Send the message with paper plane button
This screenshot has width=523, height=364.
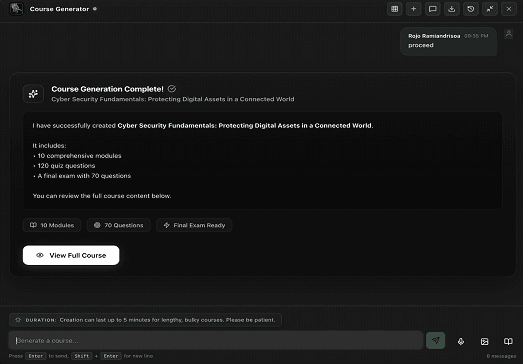pyautogui.click(x=435, y=340)
